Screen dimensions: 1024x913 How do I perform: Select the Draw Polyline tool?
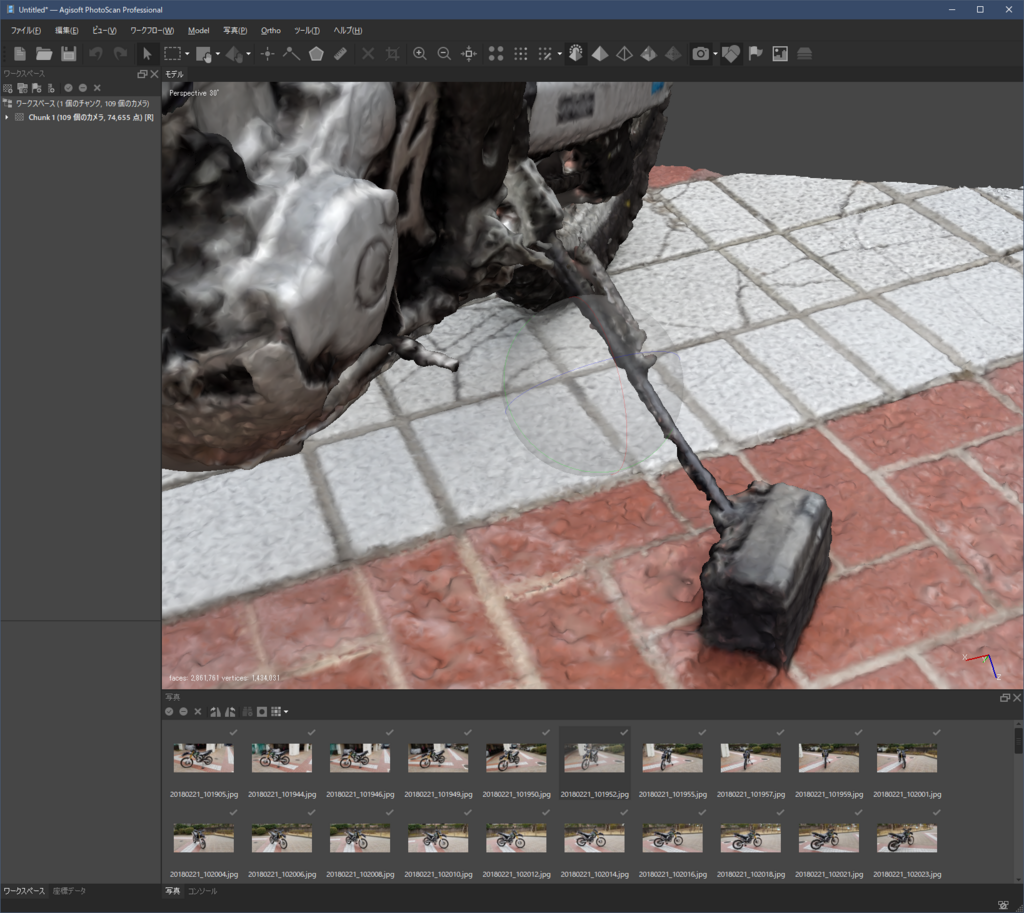coord(291,54)
